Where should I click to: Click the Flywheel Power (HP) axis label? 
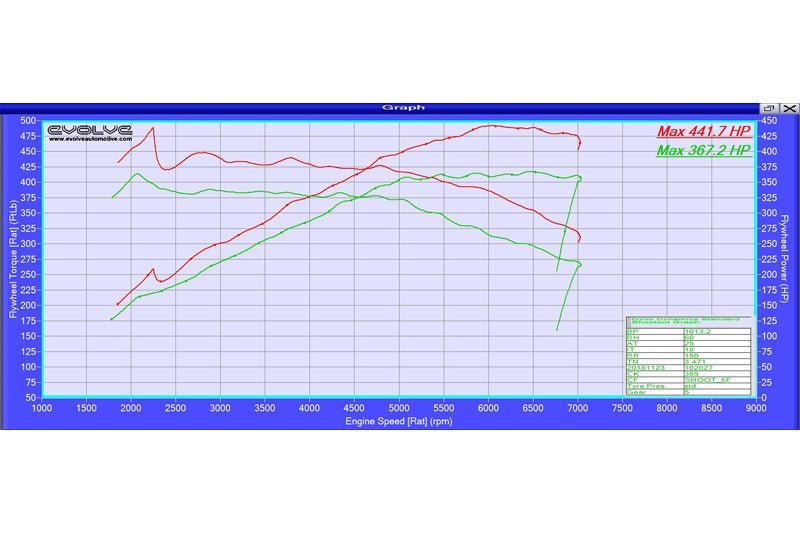point(787,259)
